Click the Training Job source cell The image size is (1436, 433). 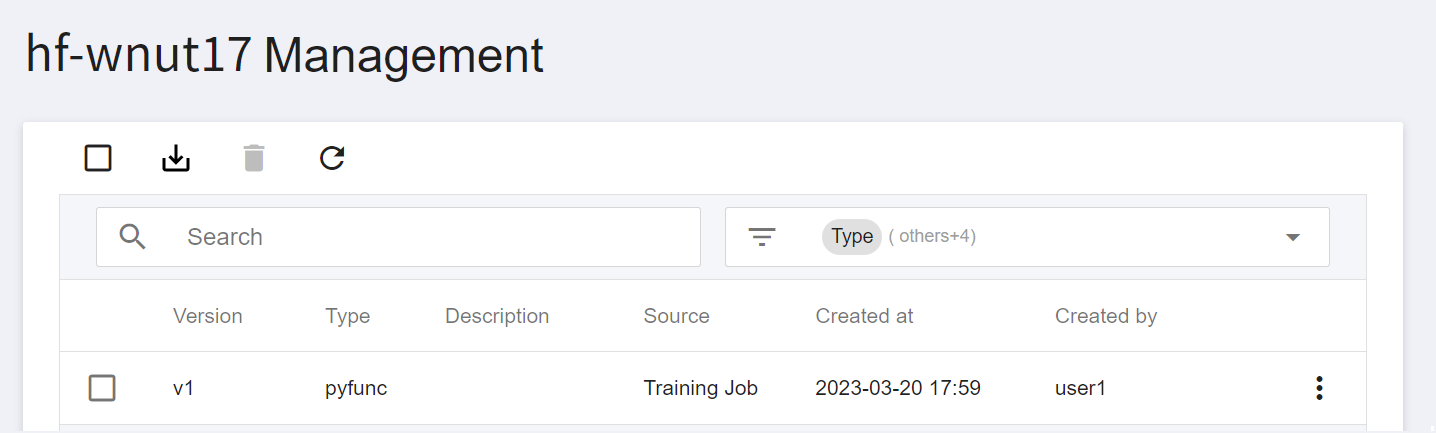pyautogui.click(x=701, y=388)
